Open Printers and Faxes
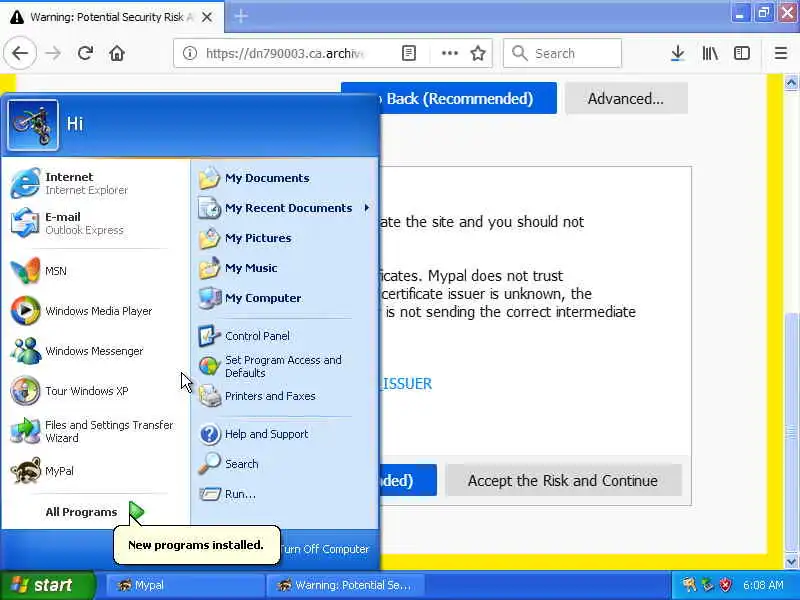This screenshot has width=800, height=600. [x=285, y=396]
